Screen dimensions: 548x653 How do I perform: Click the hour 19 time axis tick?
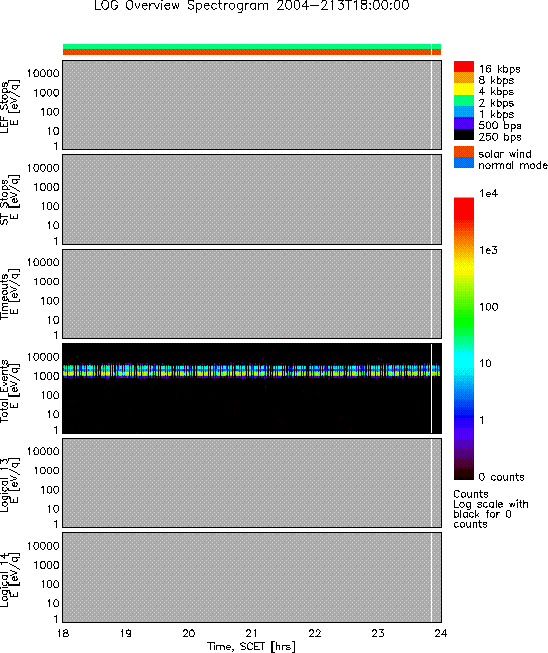pos(126,633)
